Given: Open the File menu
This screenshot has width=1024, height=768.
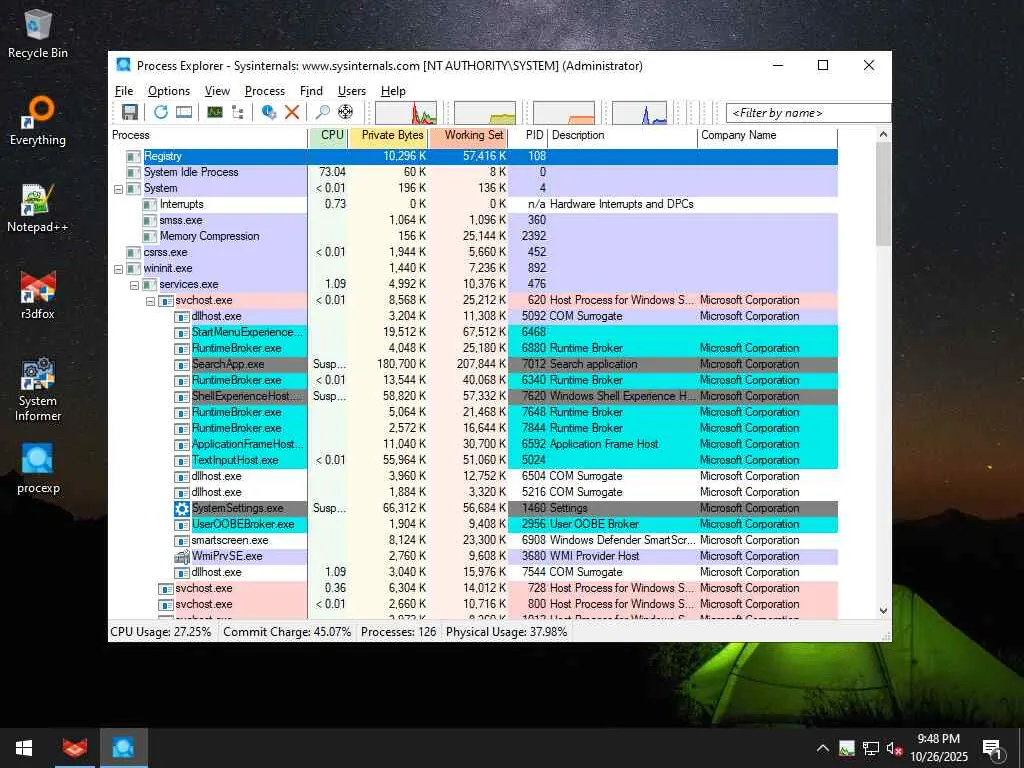Looking at the screenshot, I should [123, 91].
